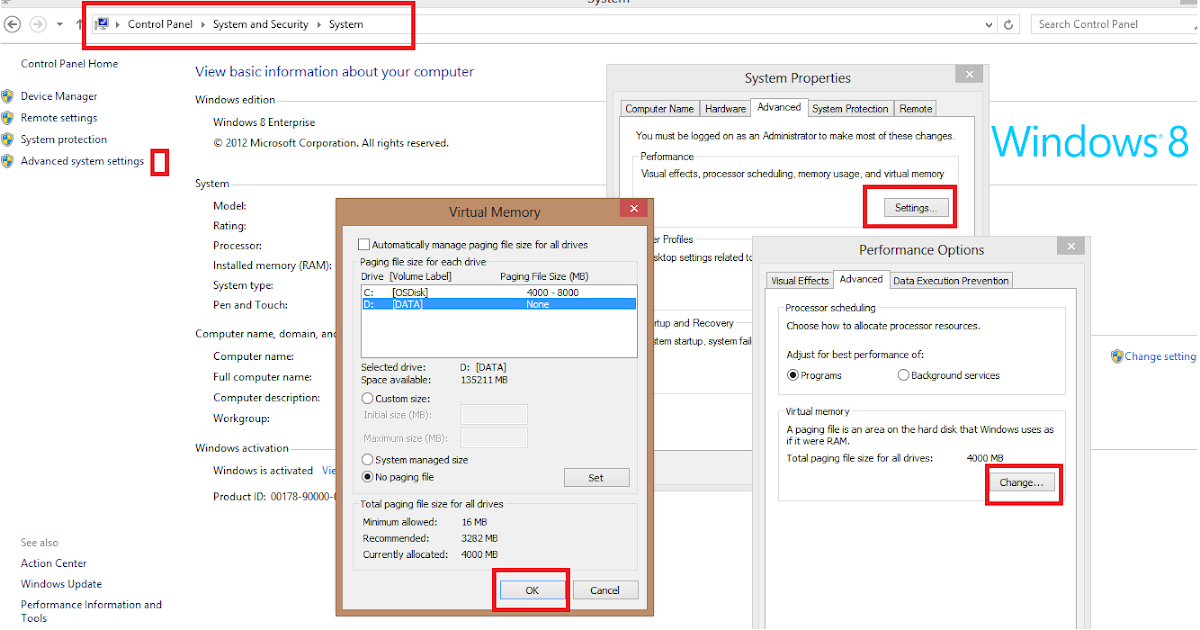This screenshot has height=630, width=1200.
Task: Switch to Hardware tab in System Properties
Action: 725,109
